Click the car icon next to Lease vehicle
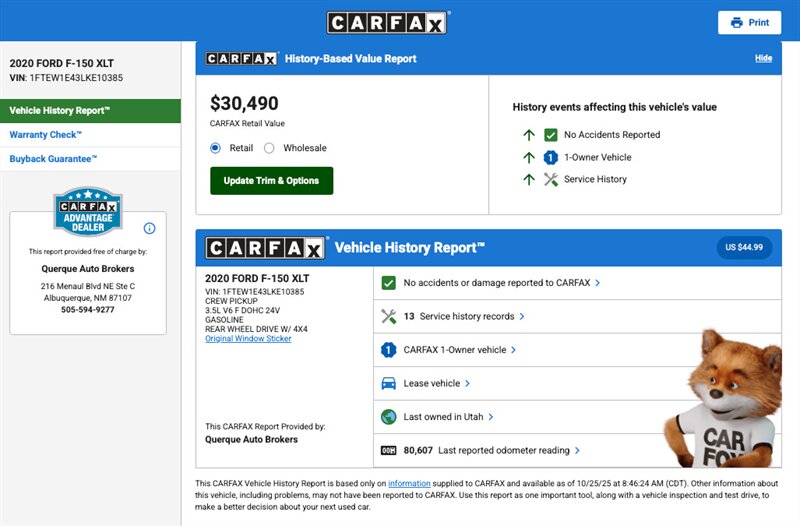 (389, 383)
